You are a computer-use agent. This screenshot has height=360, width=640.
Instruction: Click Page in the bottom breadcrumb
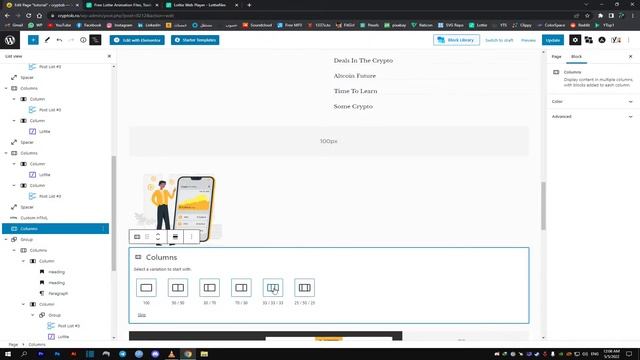point(13,344)
